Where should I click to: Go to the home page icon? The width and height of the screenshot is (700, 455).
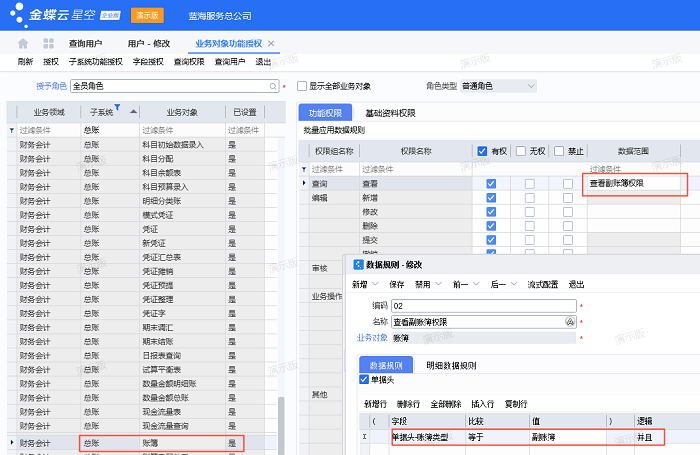23,44
